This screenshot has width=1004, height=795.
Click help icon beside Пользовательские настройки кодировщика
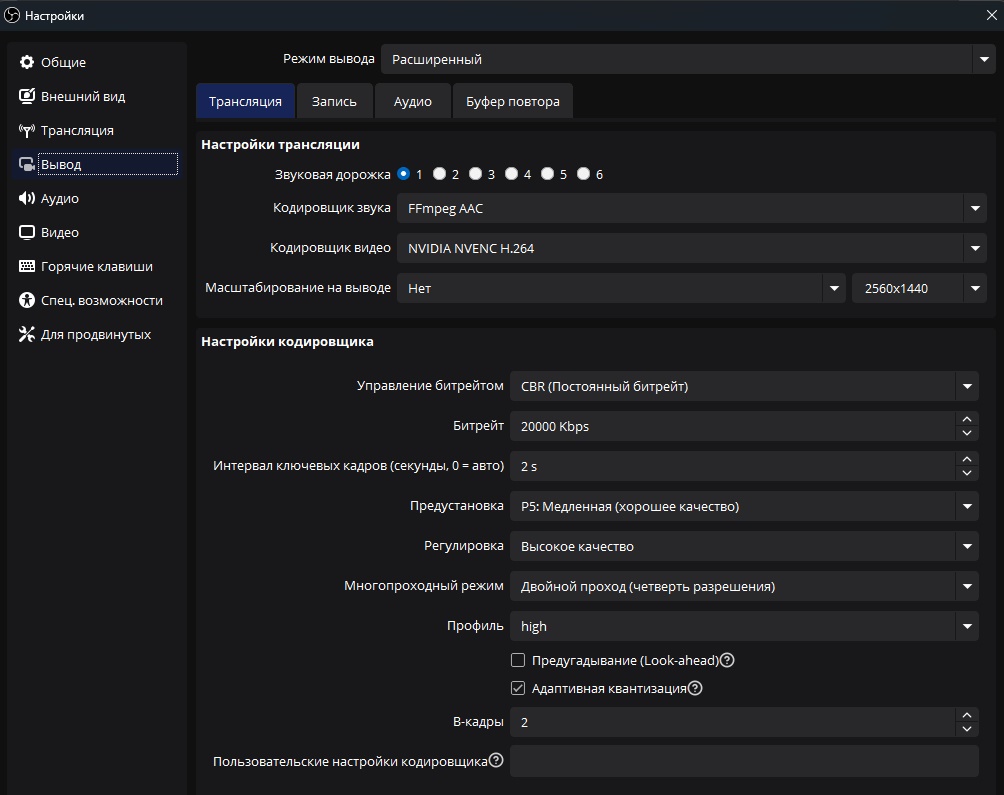coord(496,760)
